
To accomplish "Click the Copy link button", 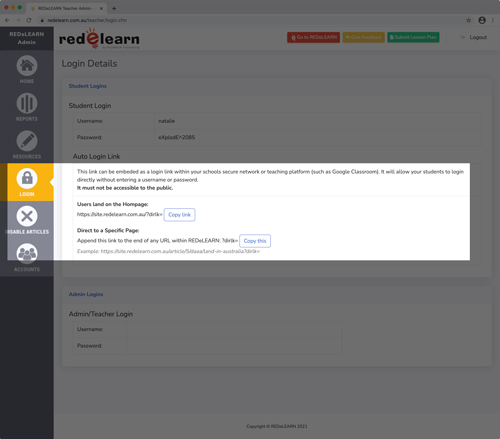I will pyautogui.click(x=179, y=215).
